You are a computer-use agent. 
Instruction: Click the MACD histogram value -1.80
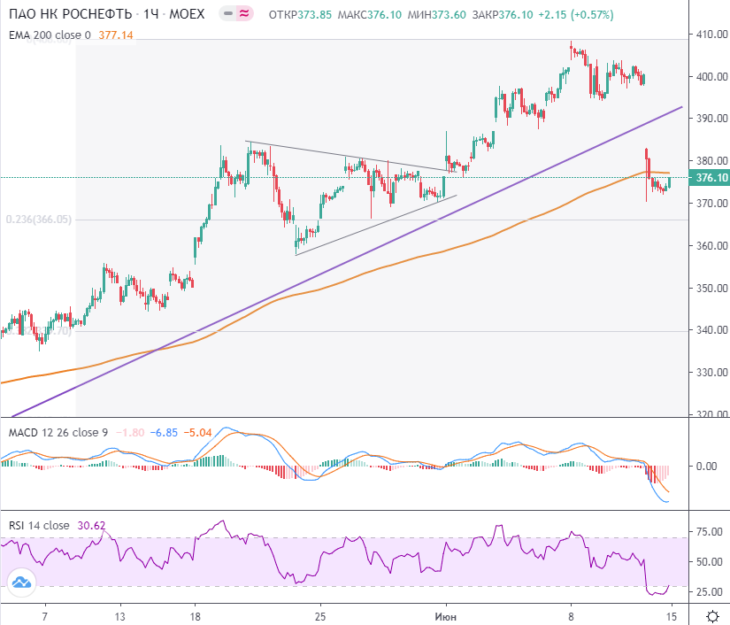point(130,433)
